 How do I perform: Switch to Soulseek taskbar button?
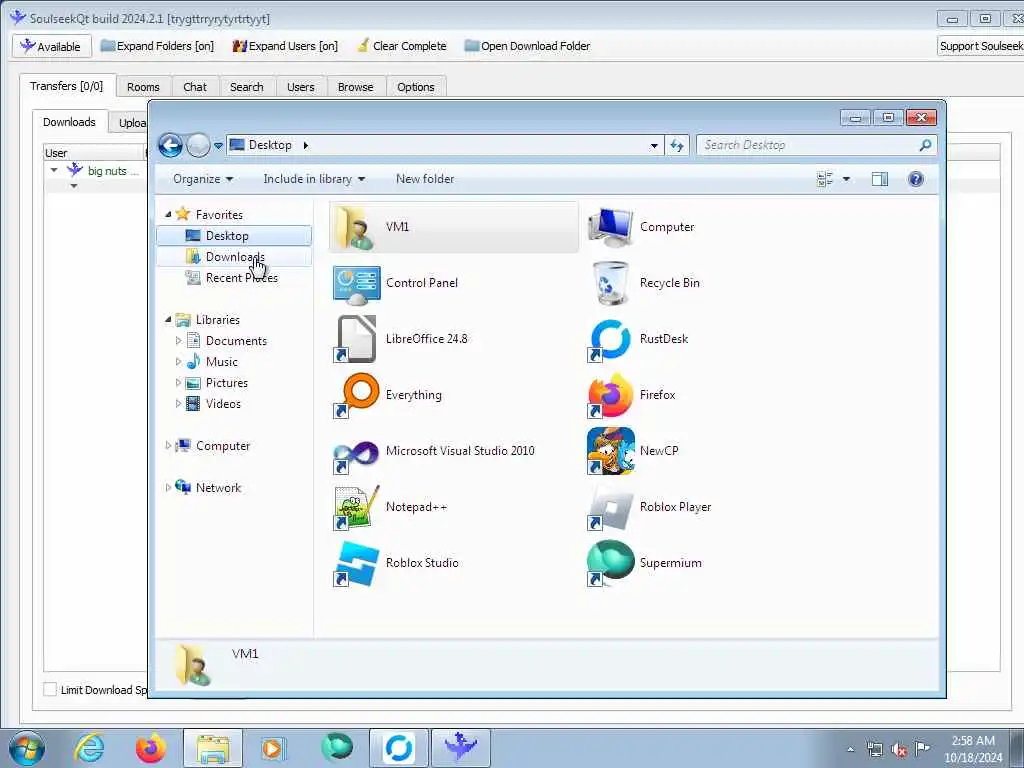(x=460, y=748)
